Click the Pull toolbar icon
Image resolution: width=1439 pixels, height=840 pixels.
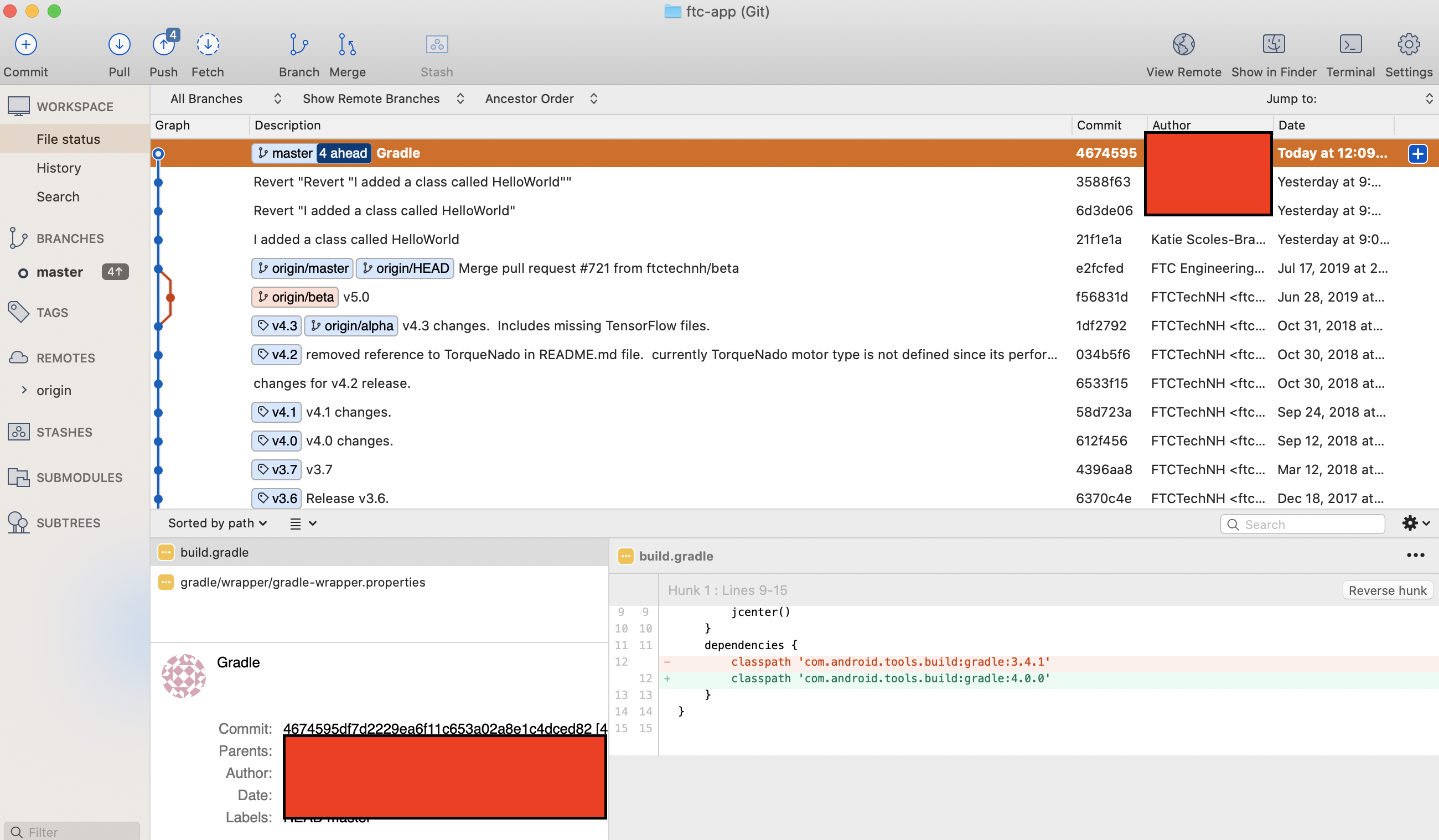click(120, 44)
